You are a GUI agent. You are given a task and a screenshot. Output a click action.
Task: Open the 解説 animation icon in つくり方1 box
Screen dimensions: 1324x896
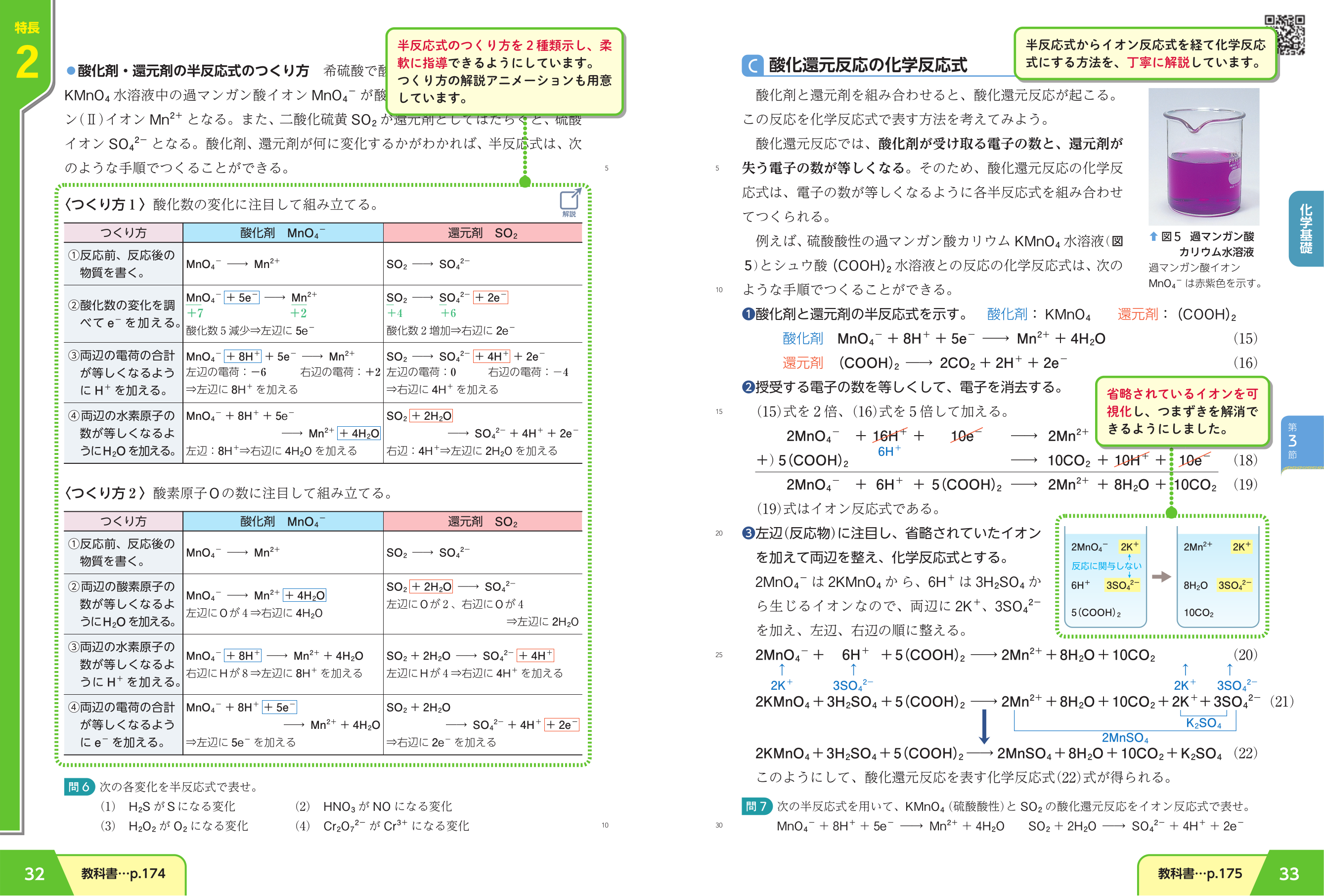pyautogui.click(x=569, y=203)
